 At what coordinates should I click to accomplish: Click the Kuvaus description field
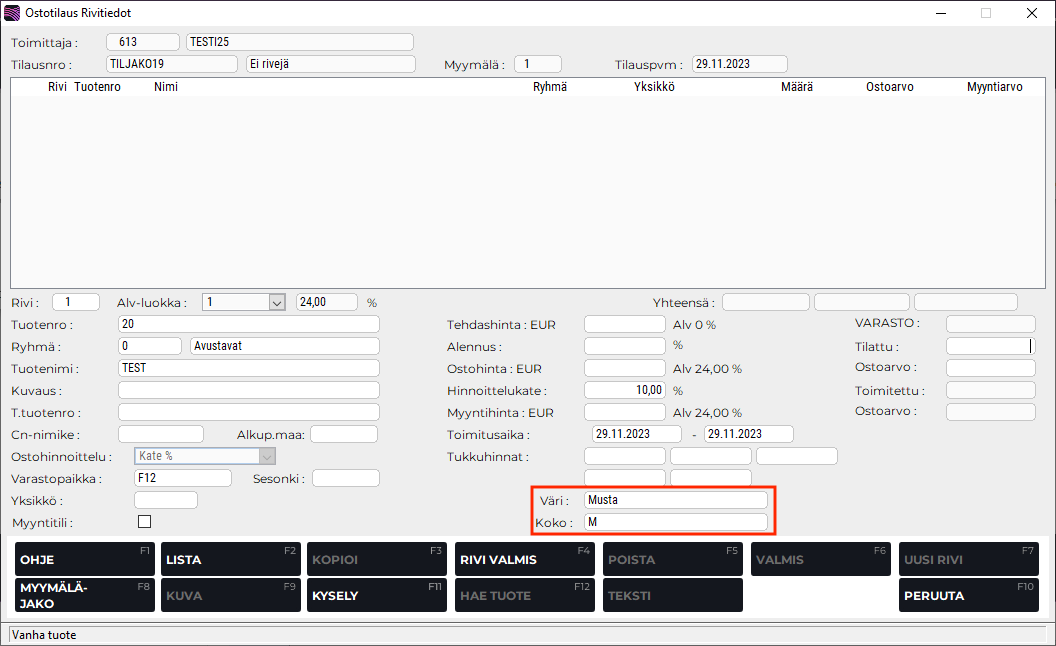click(x=248, y=390)
